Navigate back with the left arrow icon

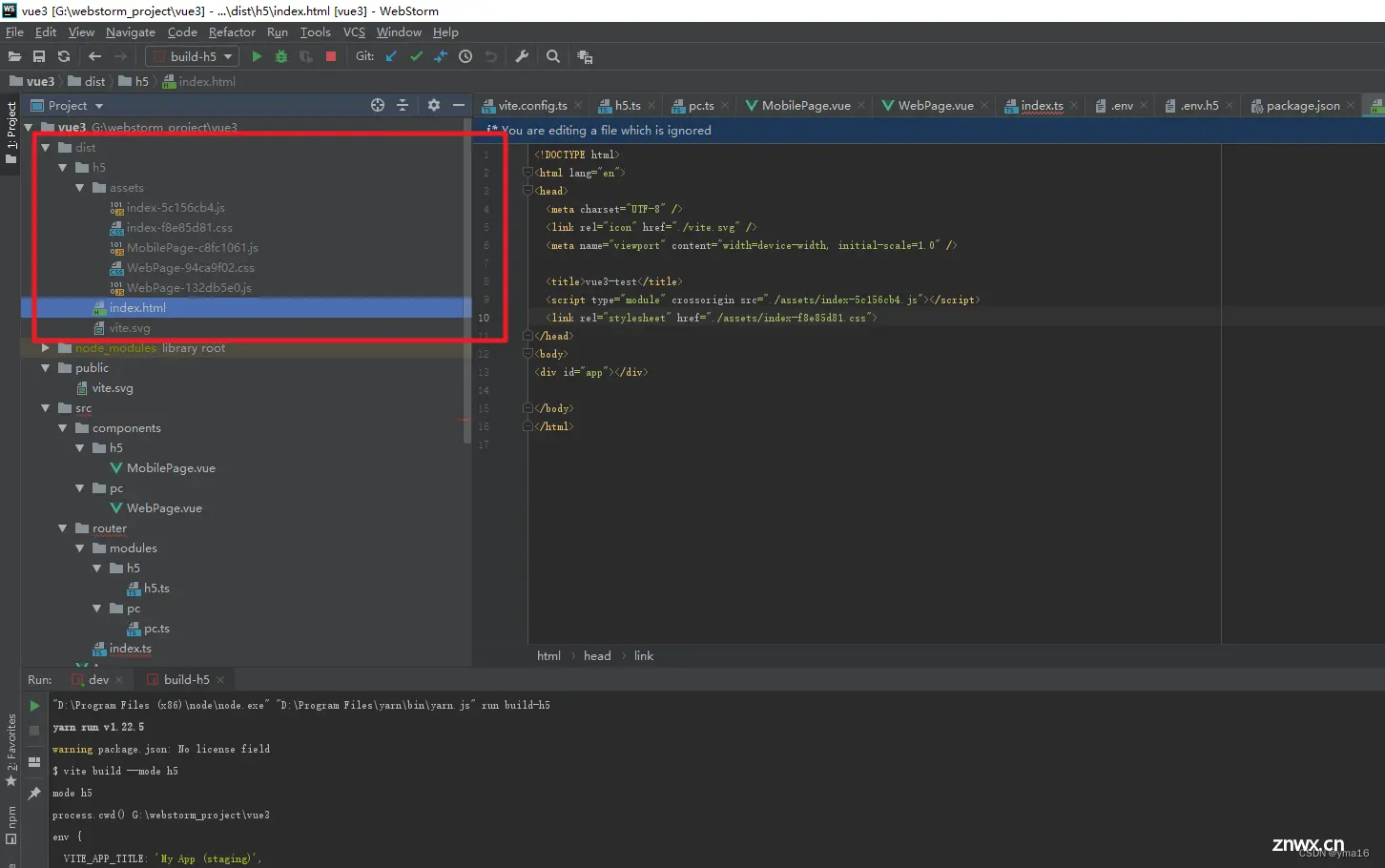(x=94, y=56)
